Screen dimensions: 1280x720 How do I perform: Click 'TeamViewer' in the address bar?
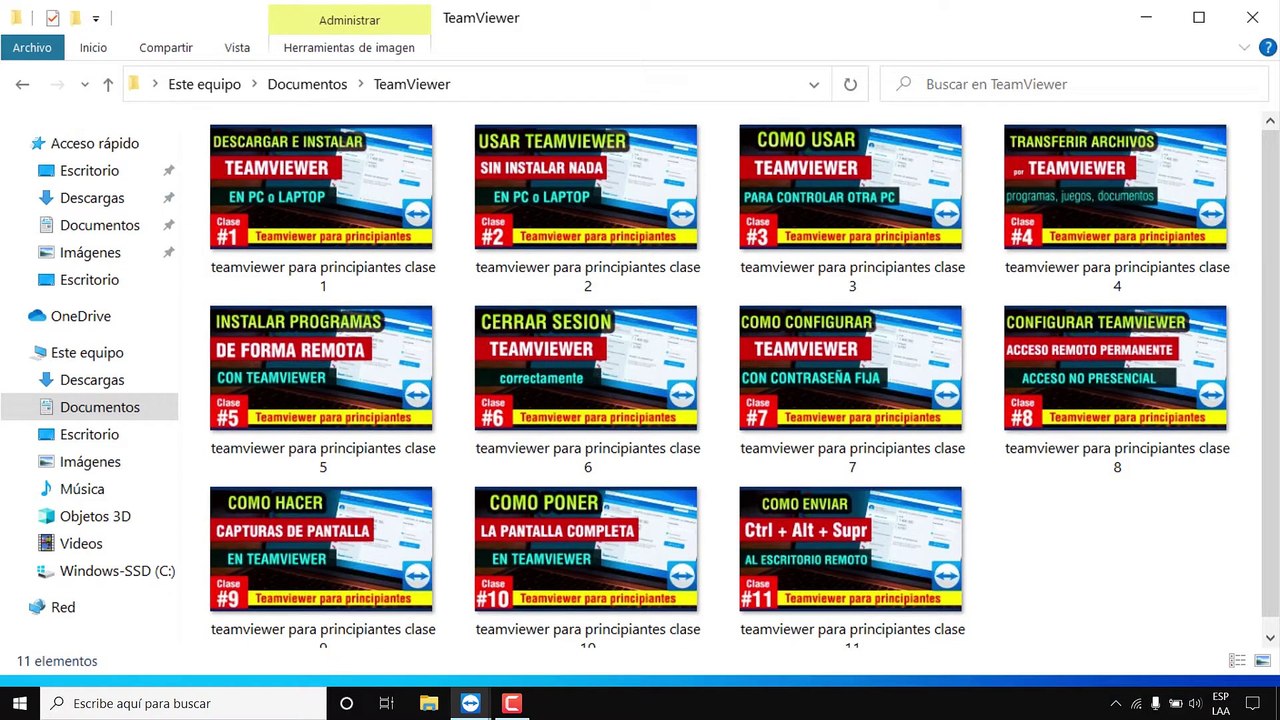click(x=412, y=84)
